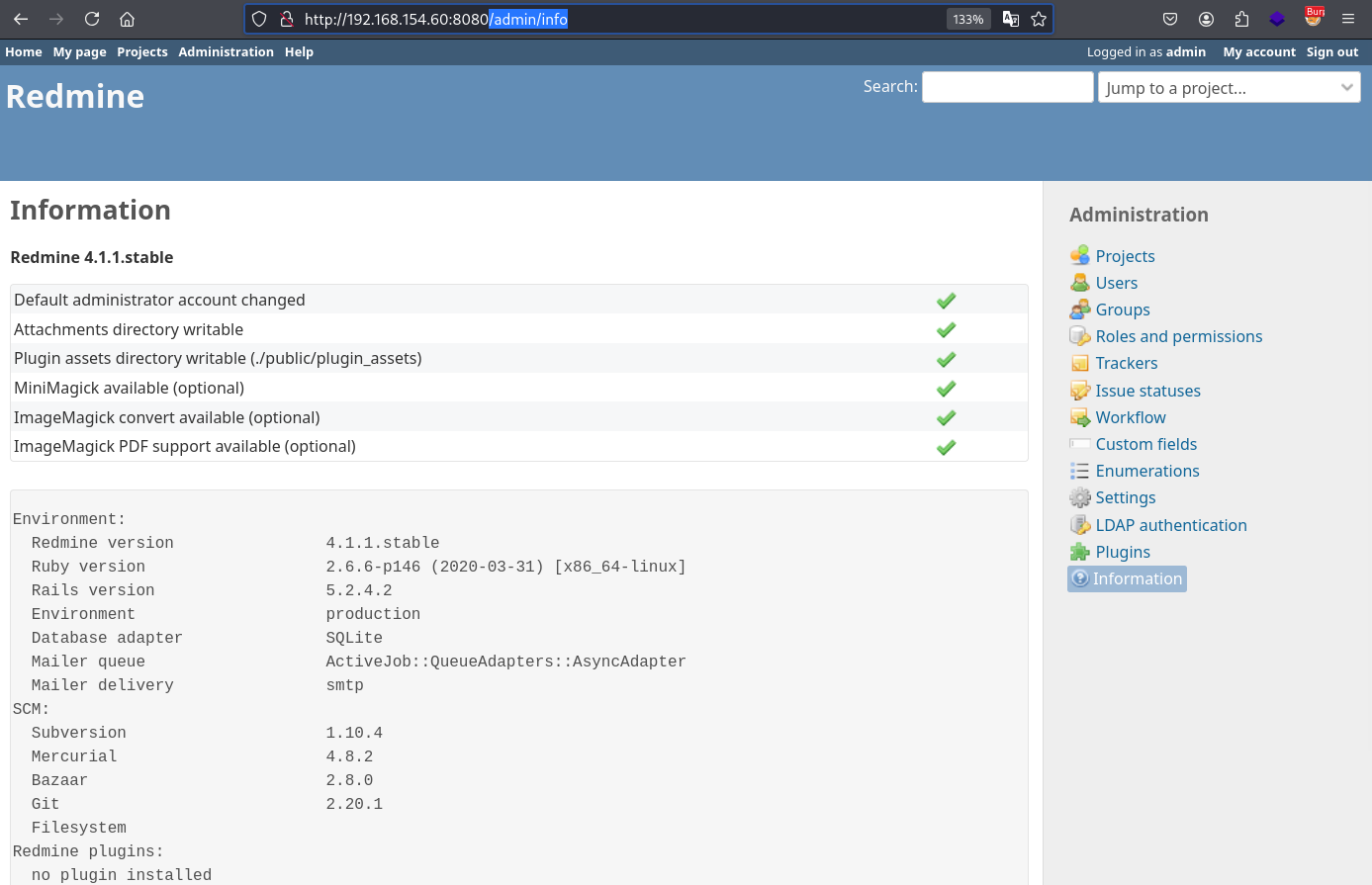
Task: Expand the Jump to a project dropdown
Action: [1230, 88]
